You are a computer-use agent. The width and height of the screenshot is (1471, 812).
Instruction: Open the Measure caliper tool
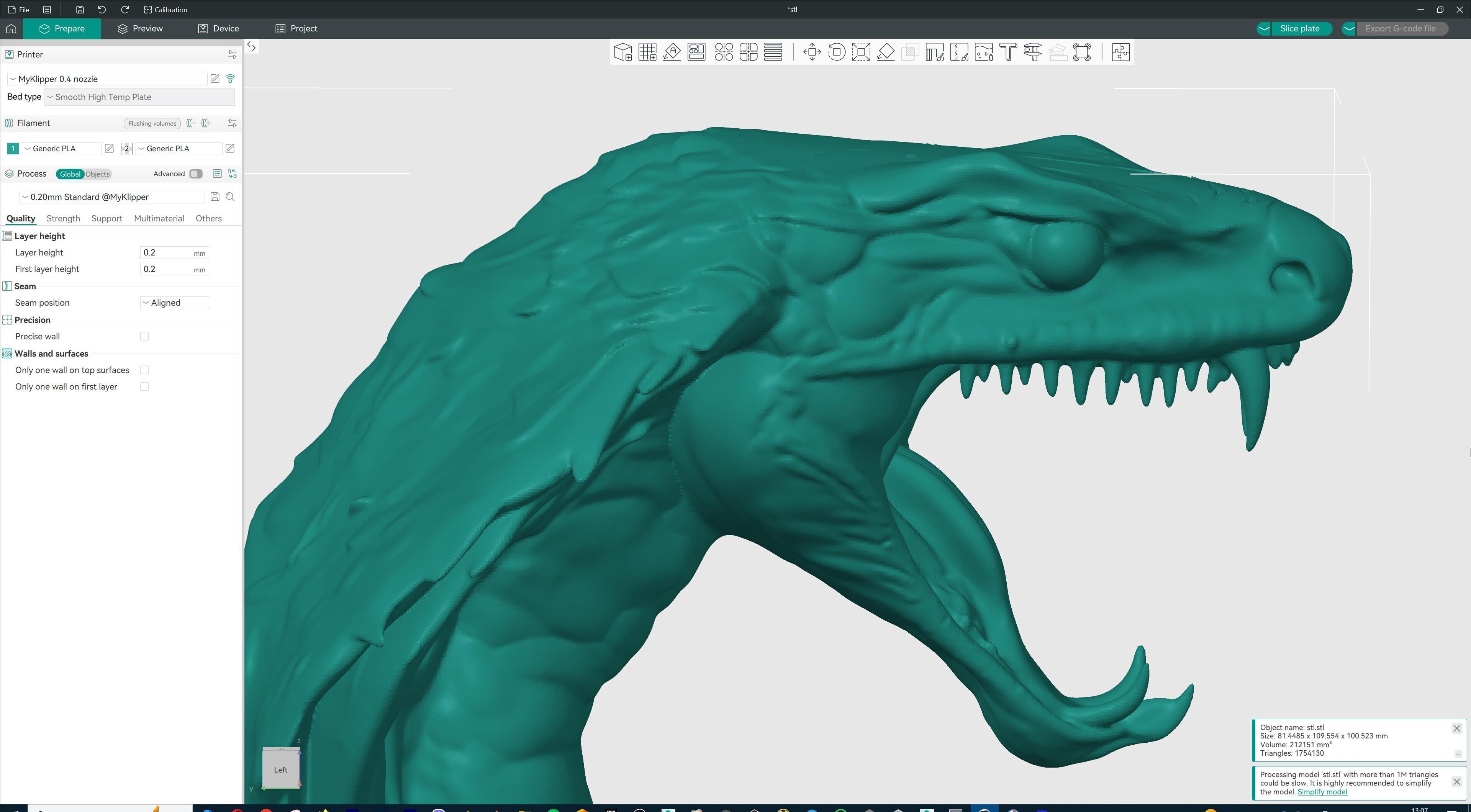click(x=1033, y=52)
